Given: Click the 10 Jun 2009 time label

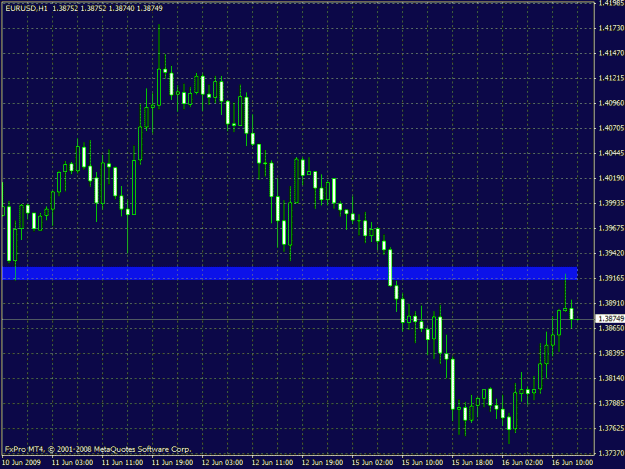Looking at the screenshot, I should (22, 463).
